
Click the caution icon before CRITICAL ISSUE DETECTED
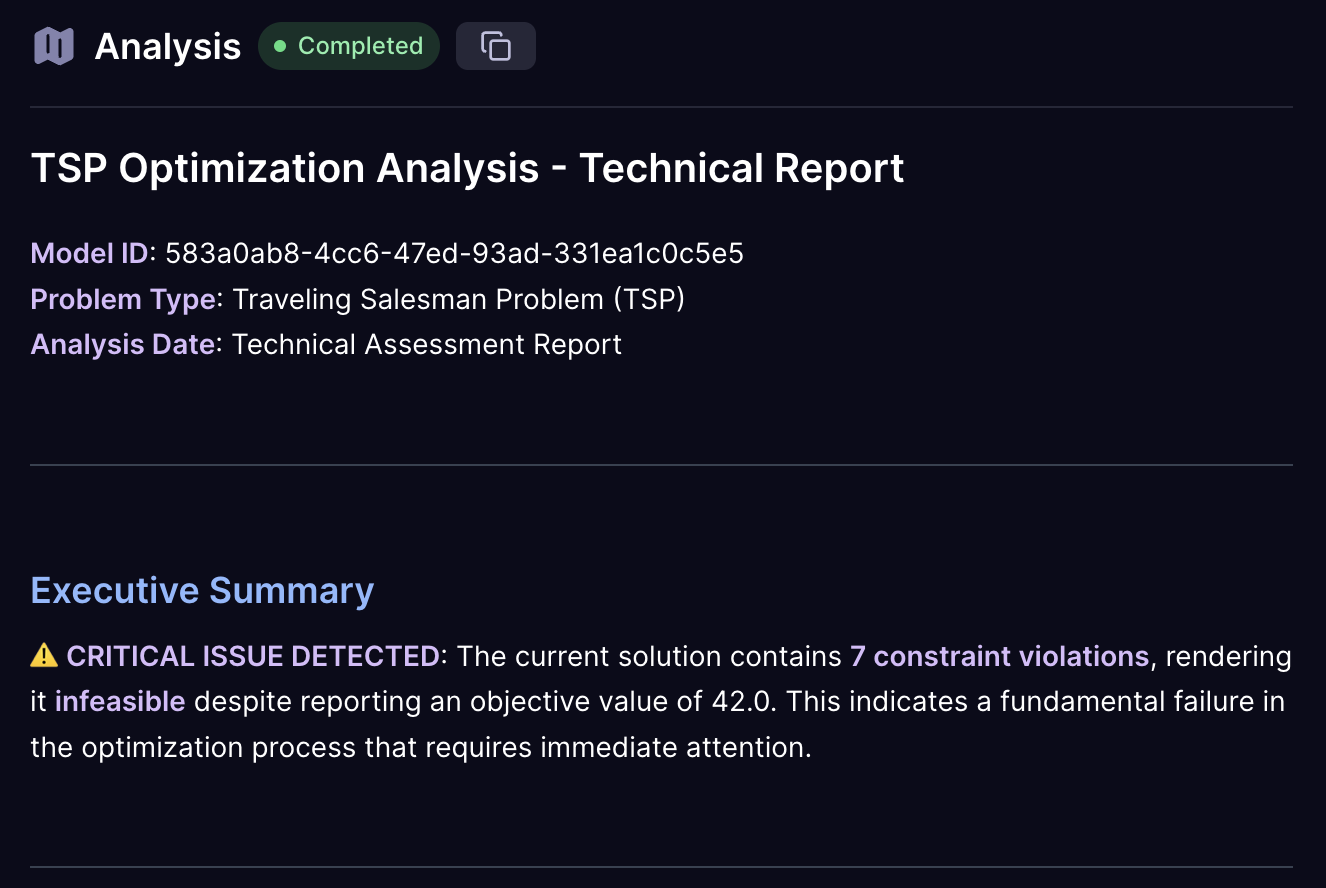click(x=42, y=655)
